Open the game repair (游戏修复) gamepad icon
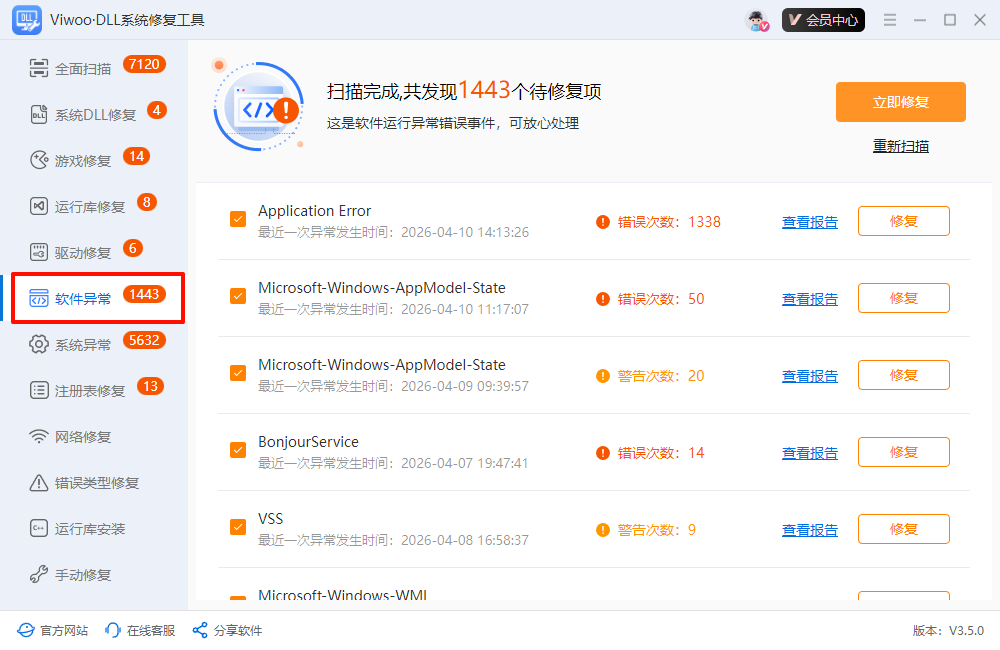This screenshot has width=1000, height=650. pyautogui.click(x=39, y=160)
